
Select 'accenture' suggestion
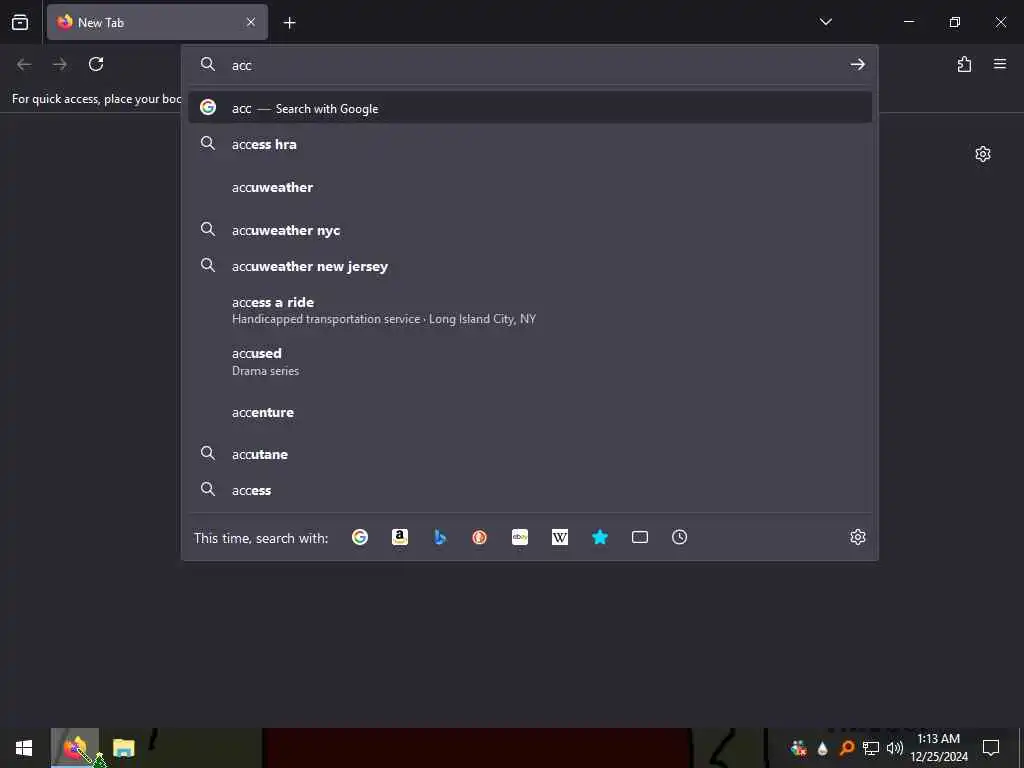pos(530,412)
